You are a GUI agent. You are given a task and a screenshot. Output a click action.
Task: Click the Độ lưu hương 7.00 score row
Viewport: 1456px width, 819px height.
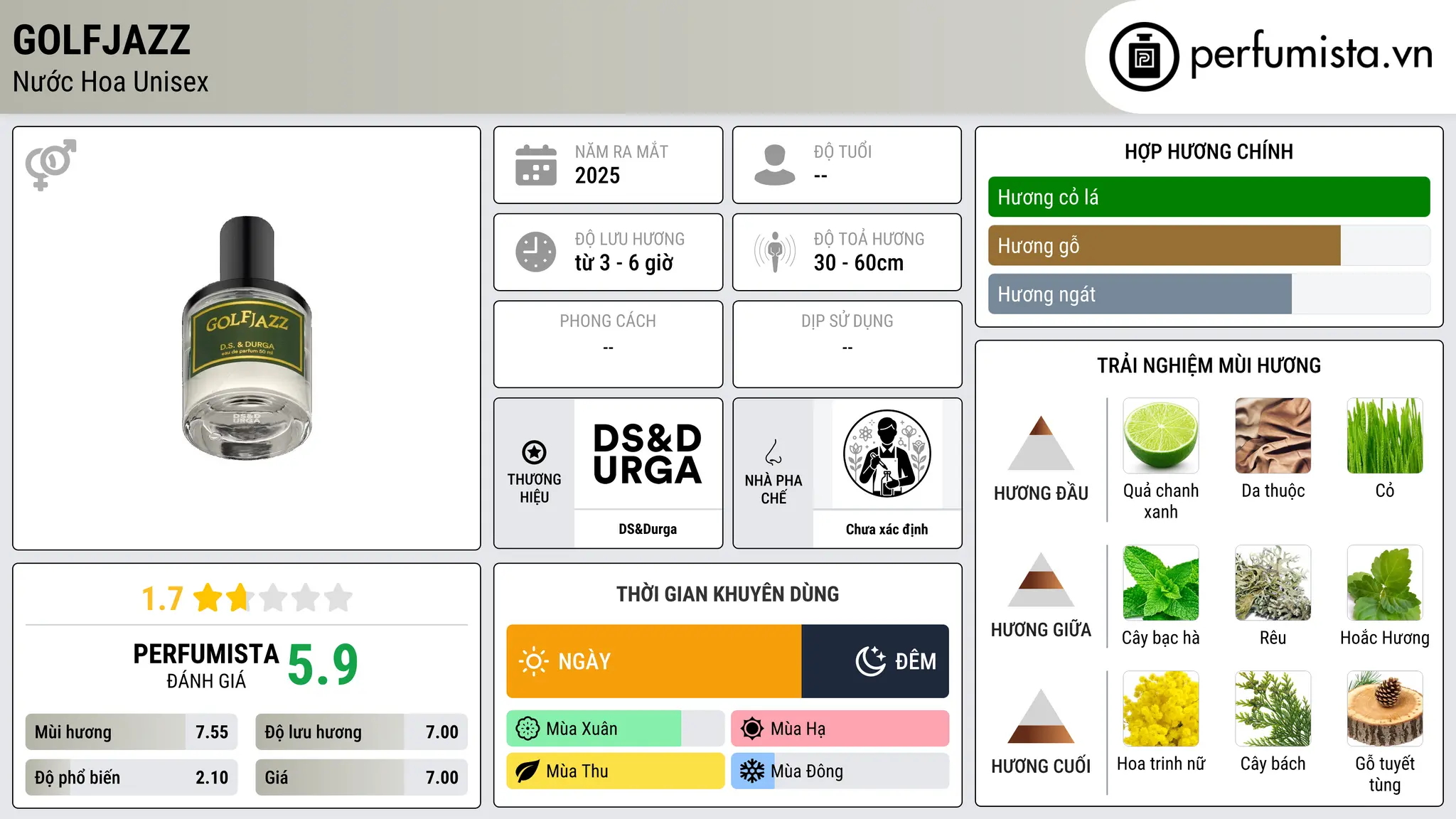tap(362, 732)
